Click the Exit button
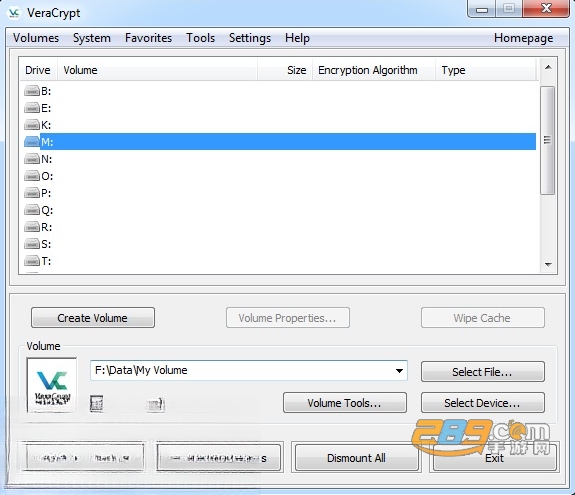 point(494,458)
